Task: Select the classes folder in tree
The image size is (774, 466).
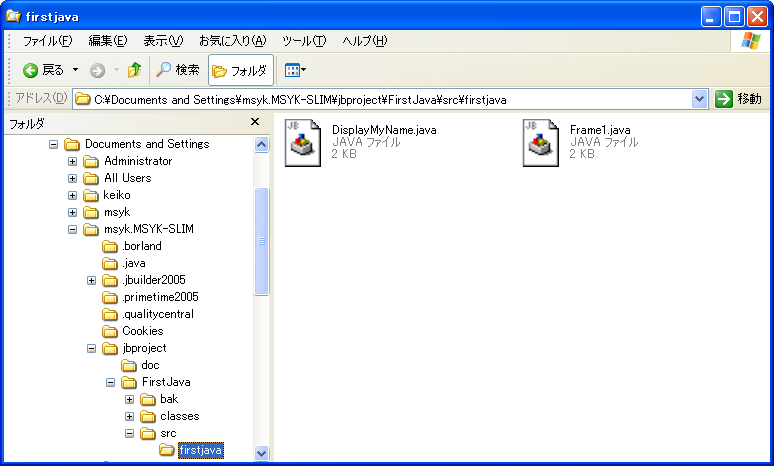Action: pos(179,416)
